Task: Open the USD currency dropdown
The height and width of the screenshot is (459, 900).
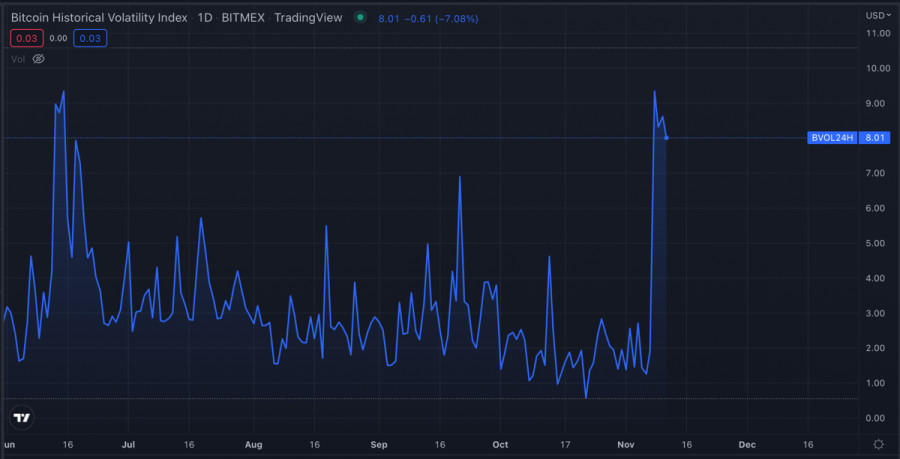Action: pos(876,15)
